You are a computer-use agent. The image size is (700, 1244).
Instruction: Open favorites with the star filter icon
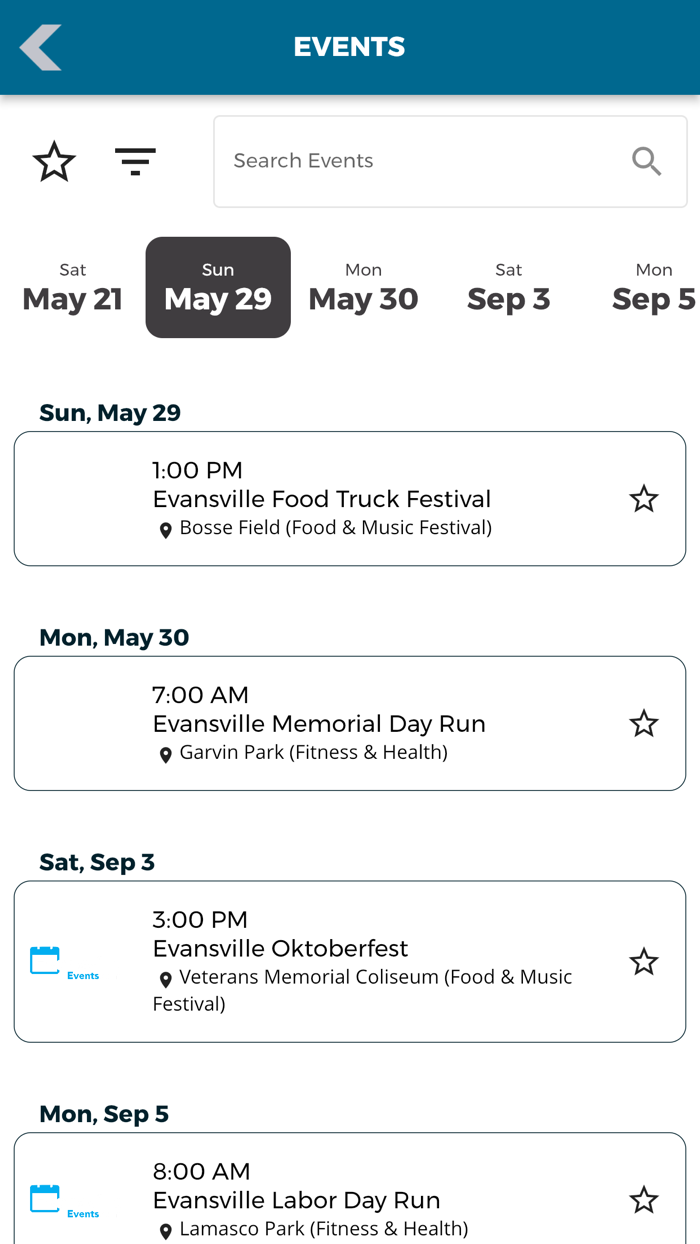(x=54, y=161)
